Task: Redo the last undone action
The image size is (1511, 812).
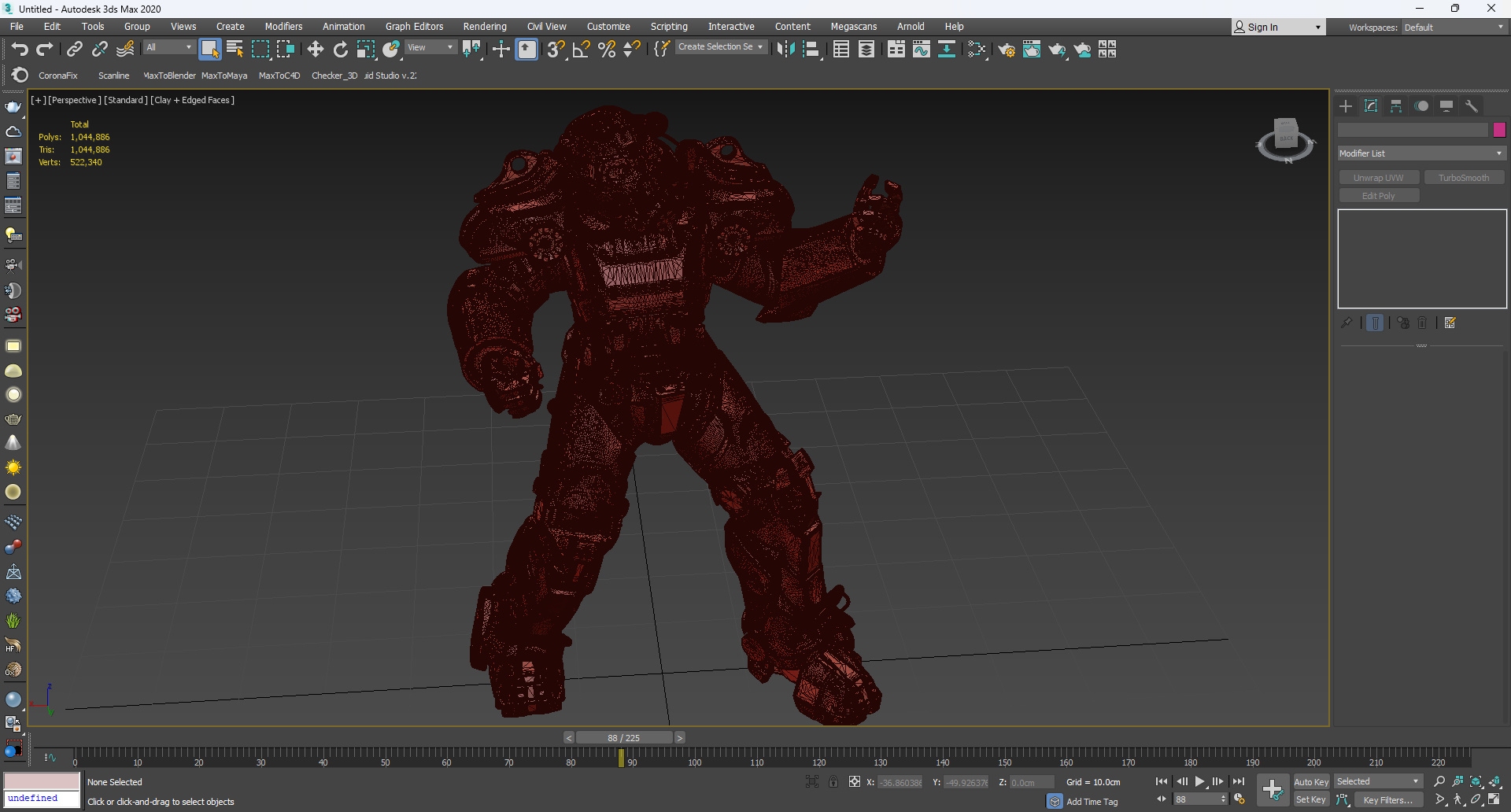Action: pyautogui.click(x=45, y=50)
